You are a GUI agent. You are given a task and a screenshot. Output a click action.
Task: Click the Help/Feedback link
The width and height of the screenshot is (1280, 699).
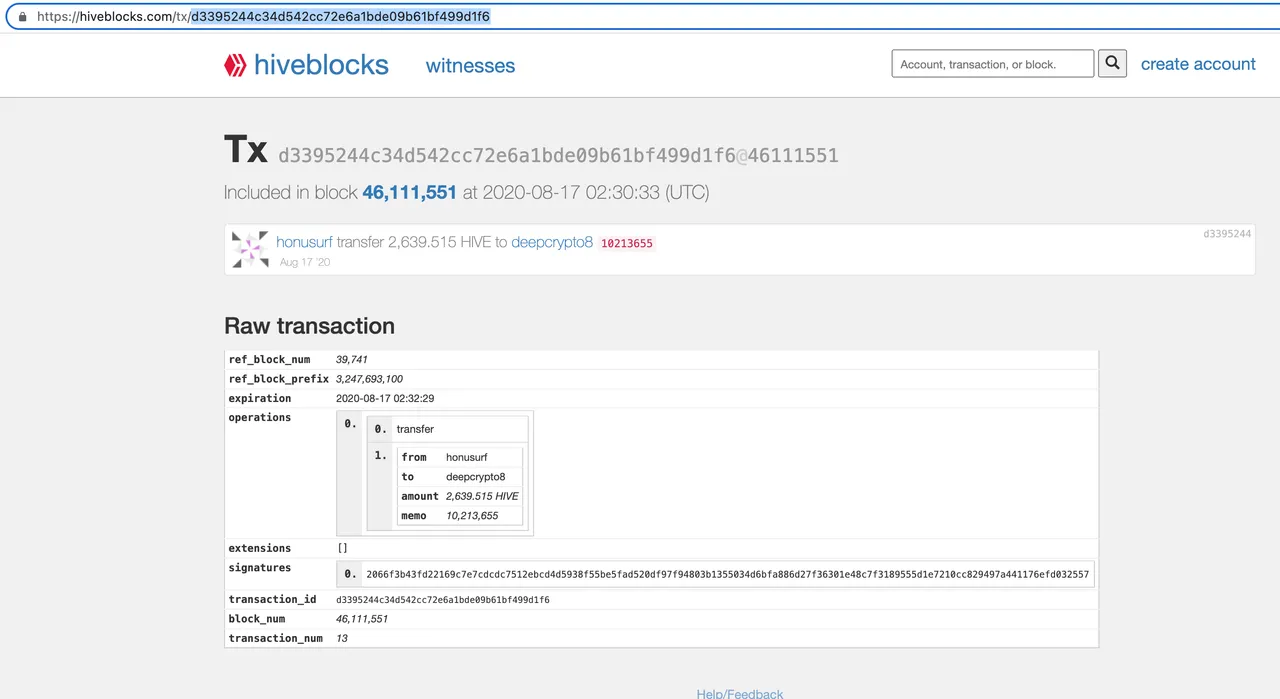740,693
